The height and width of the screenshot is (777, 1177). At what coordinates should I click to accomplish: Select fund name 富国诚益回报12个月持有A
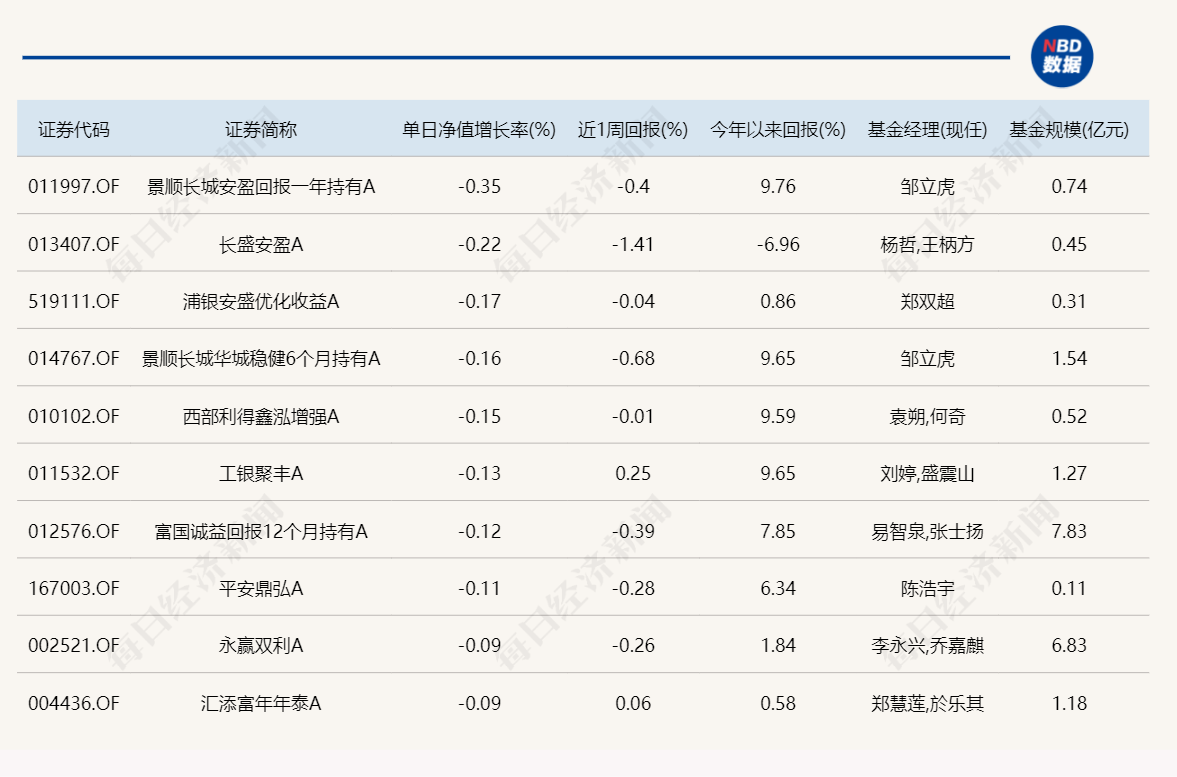pyautogui.click(x=261, y=531)
